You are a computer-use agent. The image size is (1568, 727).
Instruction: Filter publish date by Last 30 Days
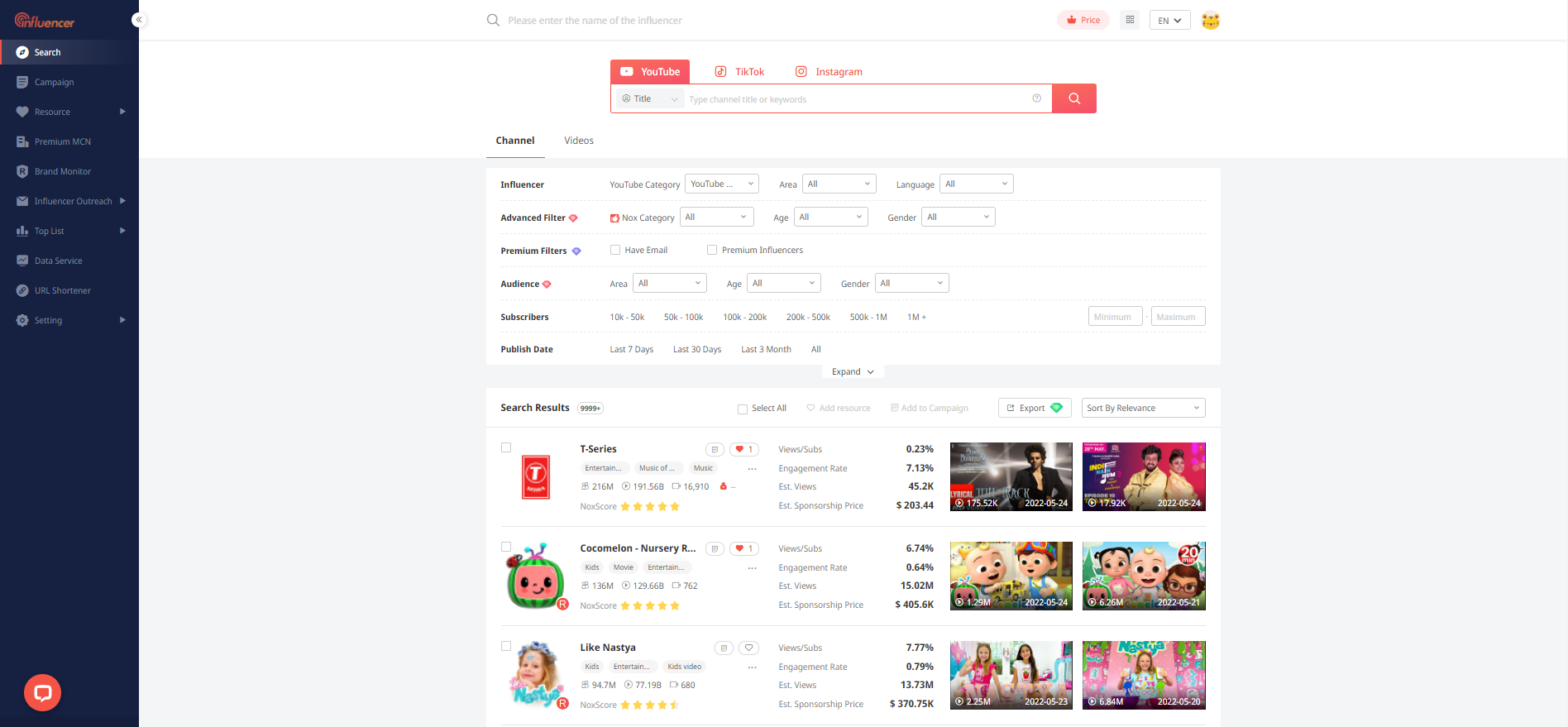click(x=697, y=349)
